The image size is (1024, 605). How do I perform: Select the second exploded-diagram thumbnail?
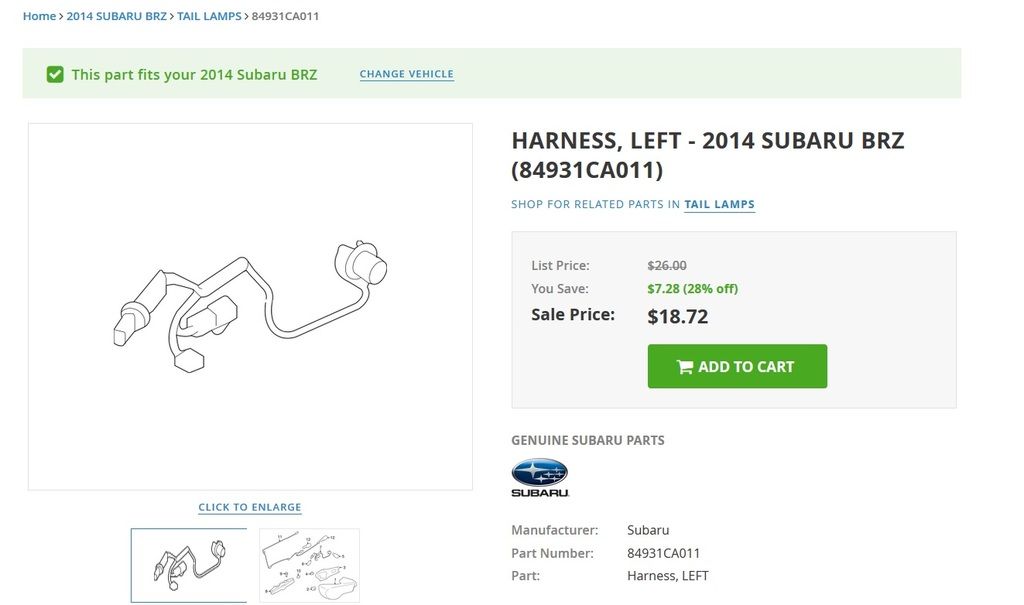(309, 565)
